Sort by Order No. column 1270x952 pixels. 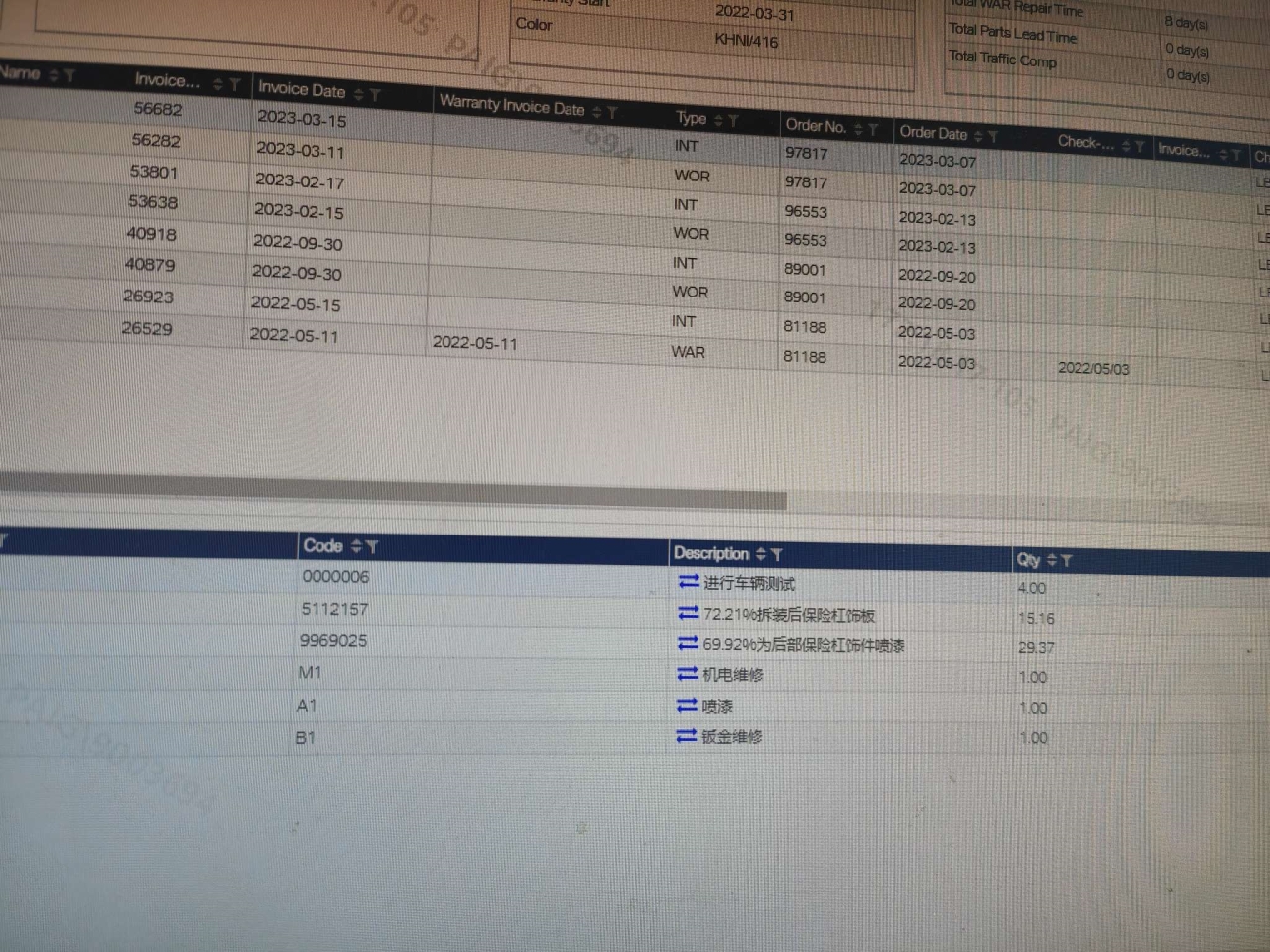click(858, 128)
